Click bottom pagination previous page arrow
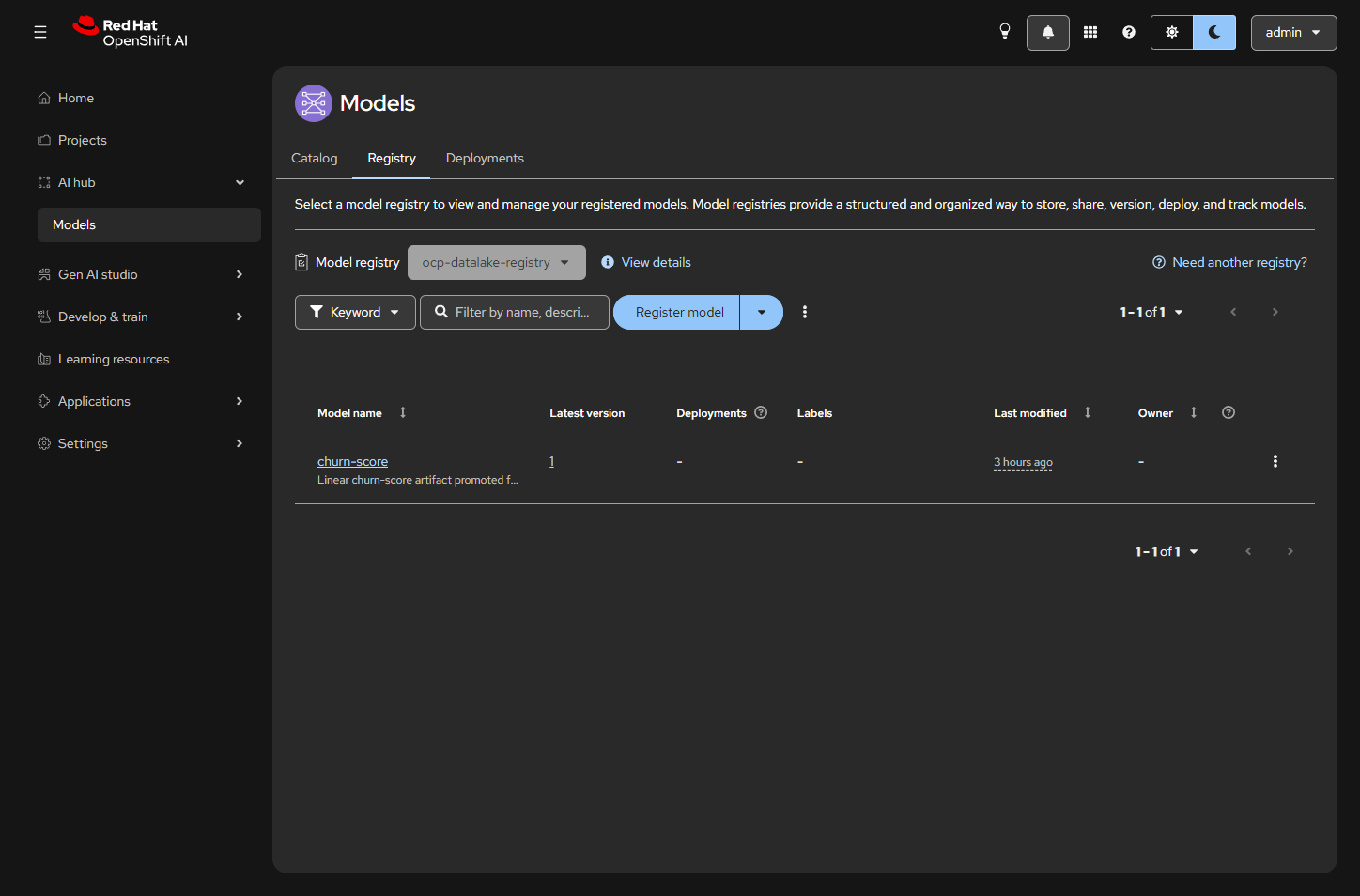Screen dimensions: 1360x896 1248,551
